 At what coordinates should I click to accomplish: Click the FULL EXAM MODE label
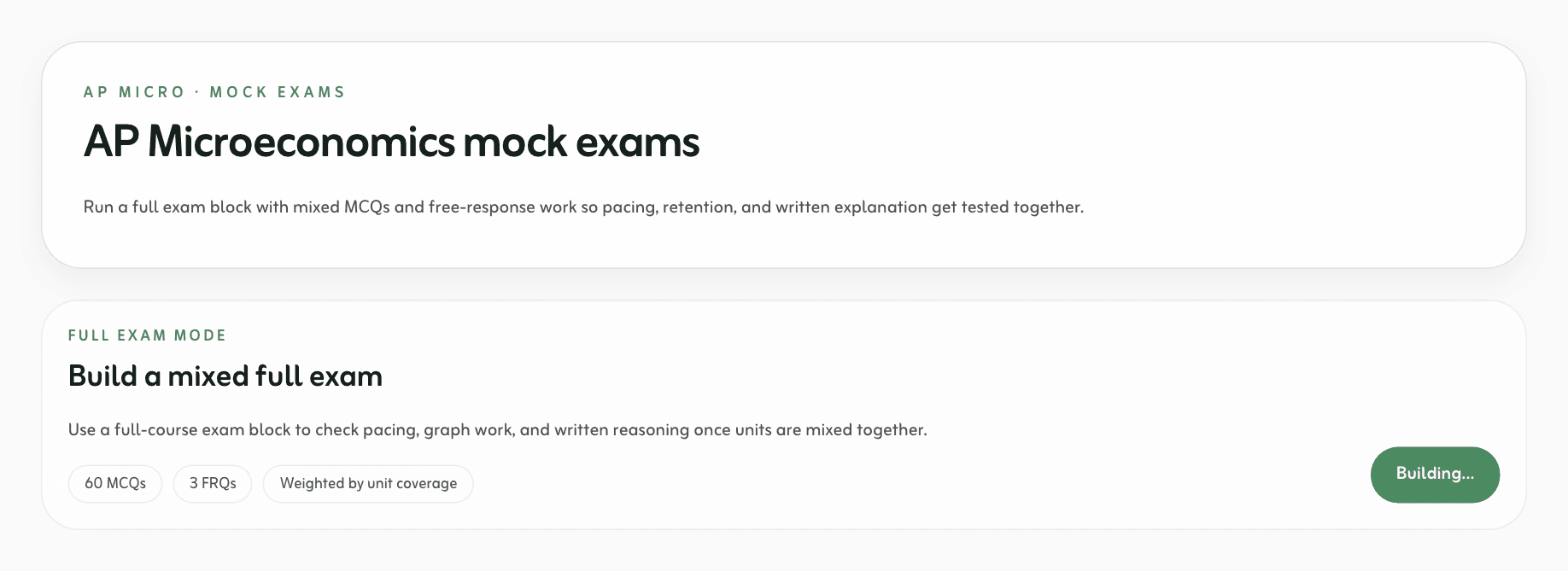147,335
